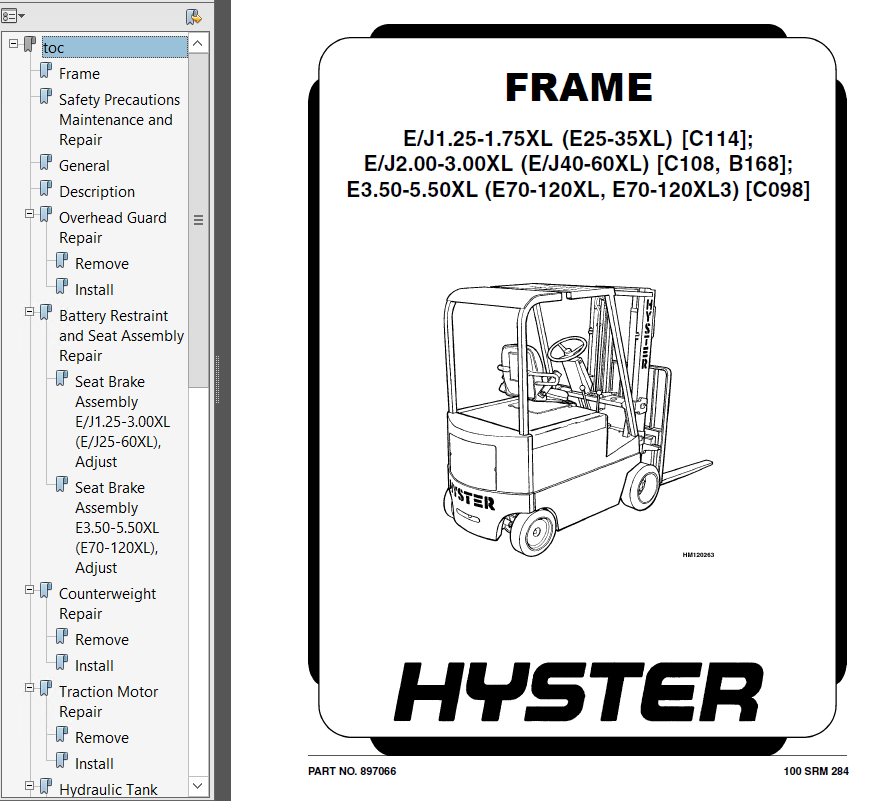
Task: Open Seat Brake Assembly E/J1.25-3.00XL Adjust bookmark
Action: [122, 422]
